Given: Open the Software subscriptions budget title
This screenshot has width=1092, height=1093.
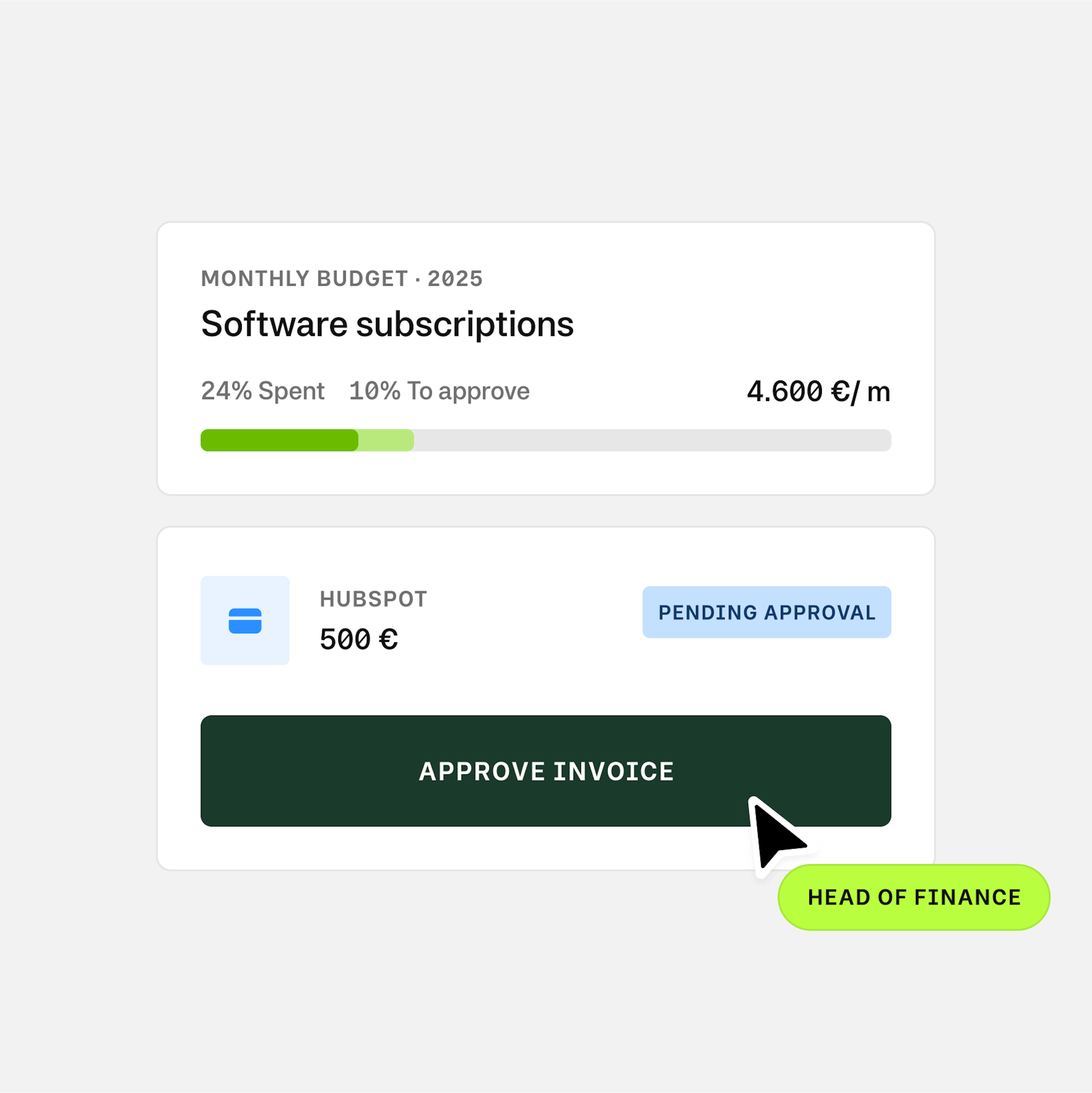Looking at the screenshot, I should tap(387, 325).
